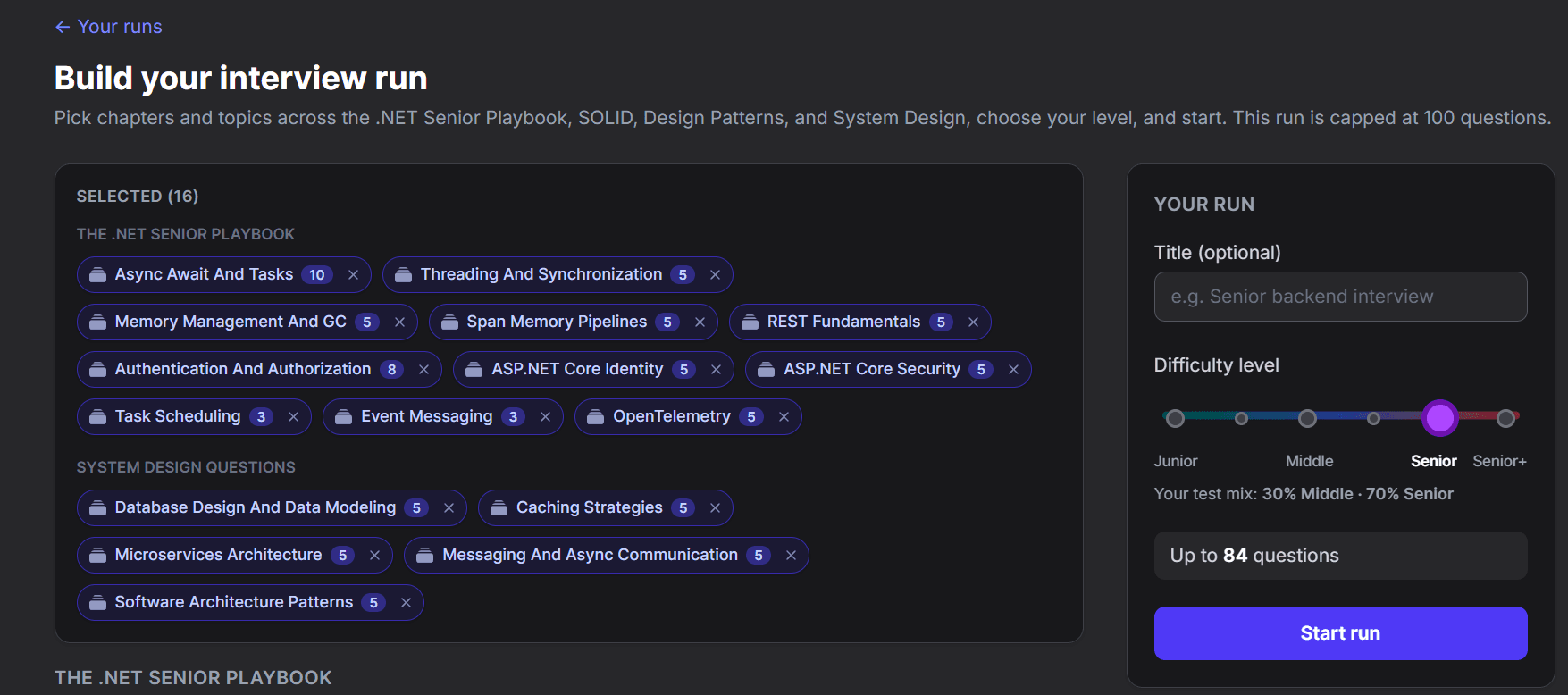Remove Async Await And Tasks chip
The height and width of the screenshot is (695, 1568).
click(x=354, y=275)
